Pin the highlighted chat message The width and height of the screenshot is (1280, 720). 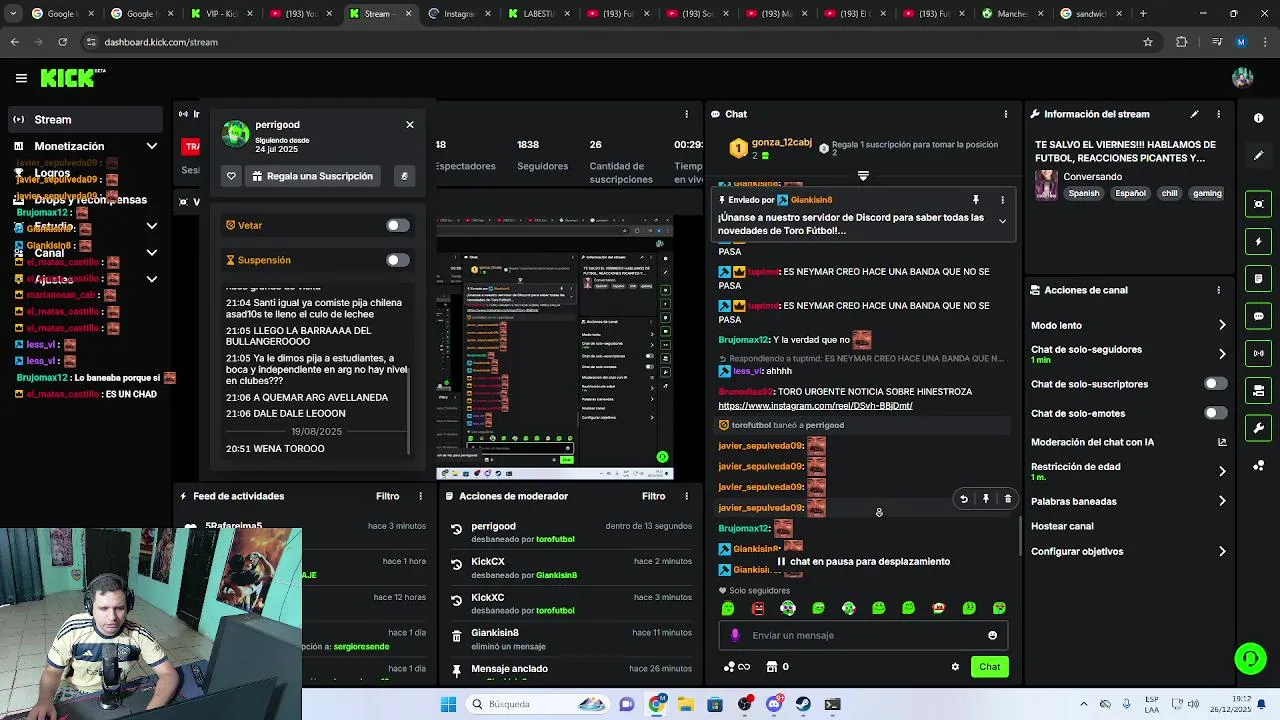[986, 499]
